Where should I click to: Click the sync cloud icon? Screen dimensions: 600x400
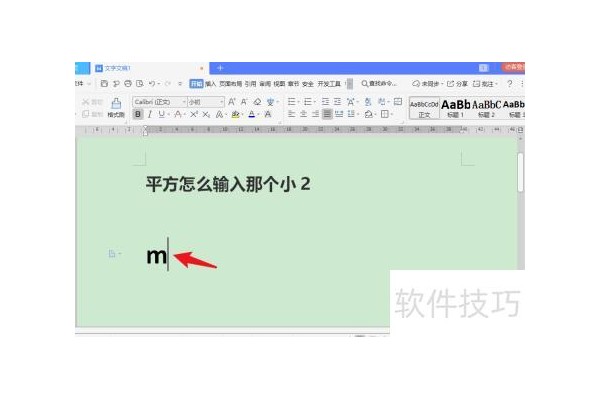pyautogui.click(x=416, y=83)
